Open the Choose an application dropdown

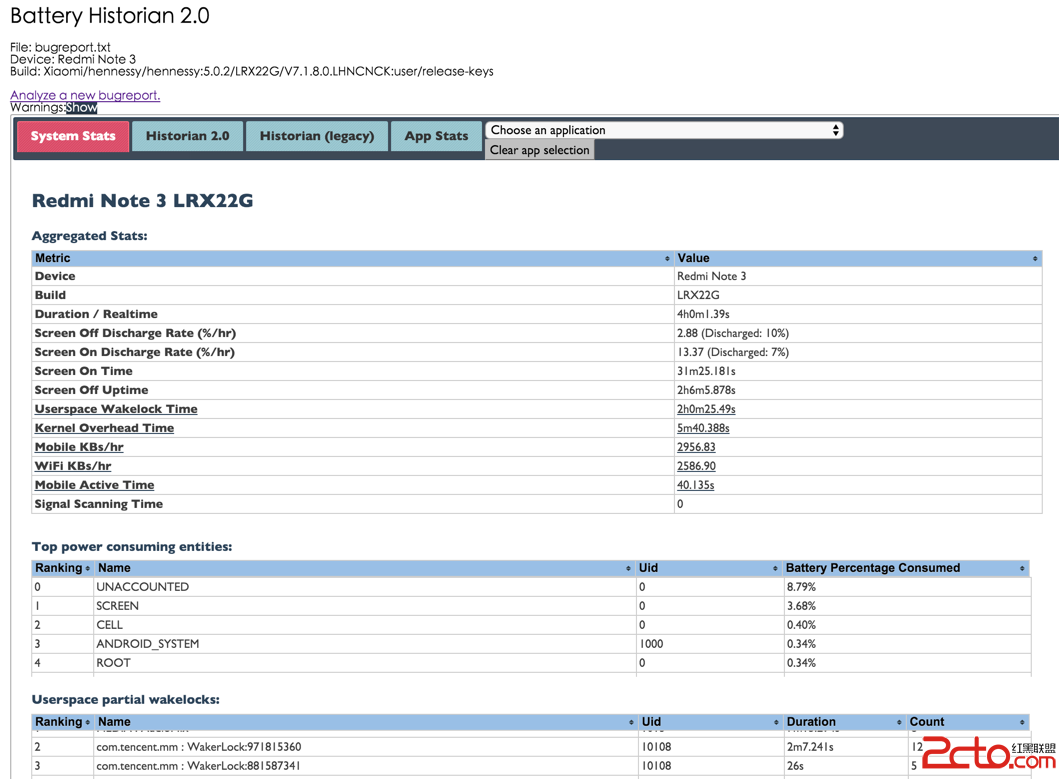coord(664,130)
